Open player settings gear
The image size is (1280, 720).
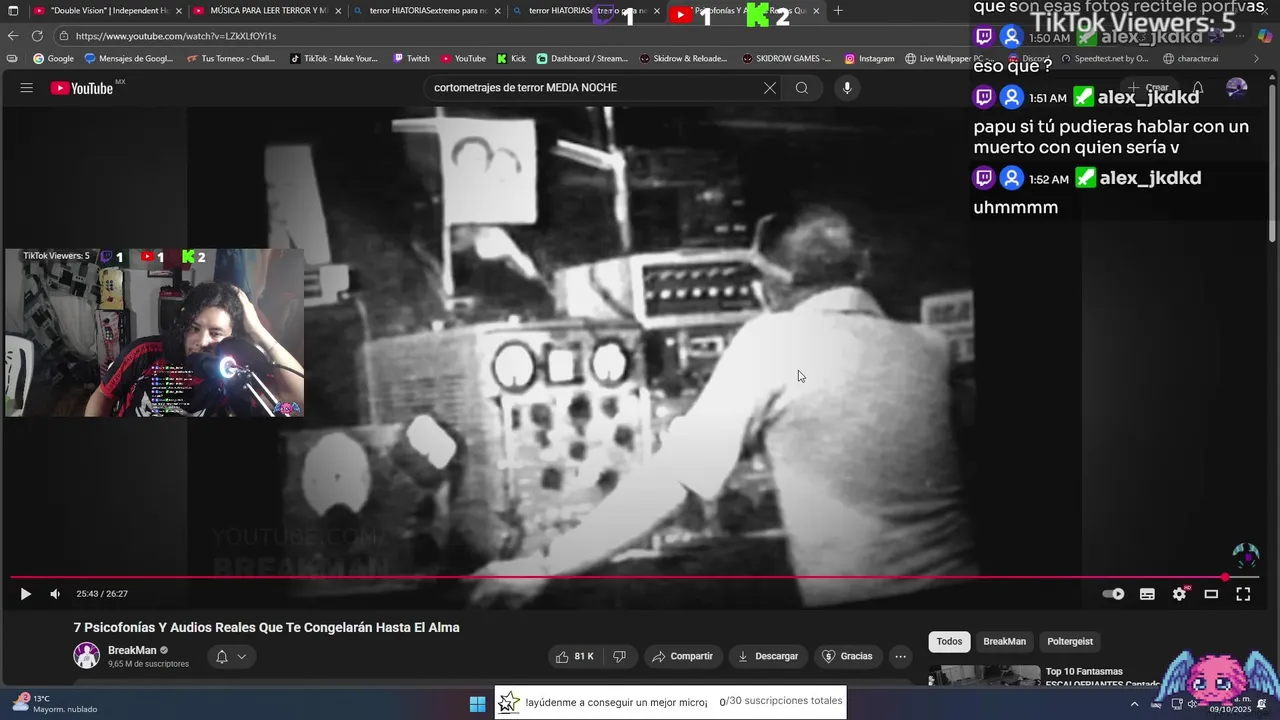pos(1179,594)
